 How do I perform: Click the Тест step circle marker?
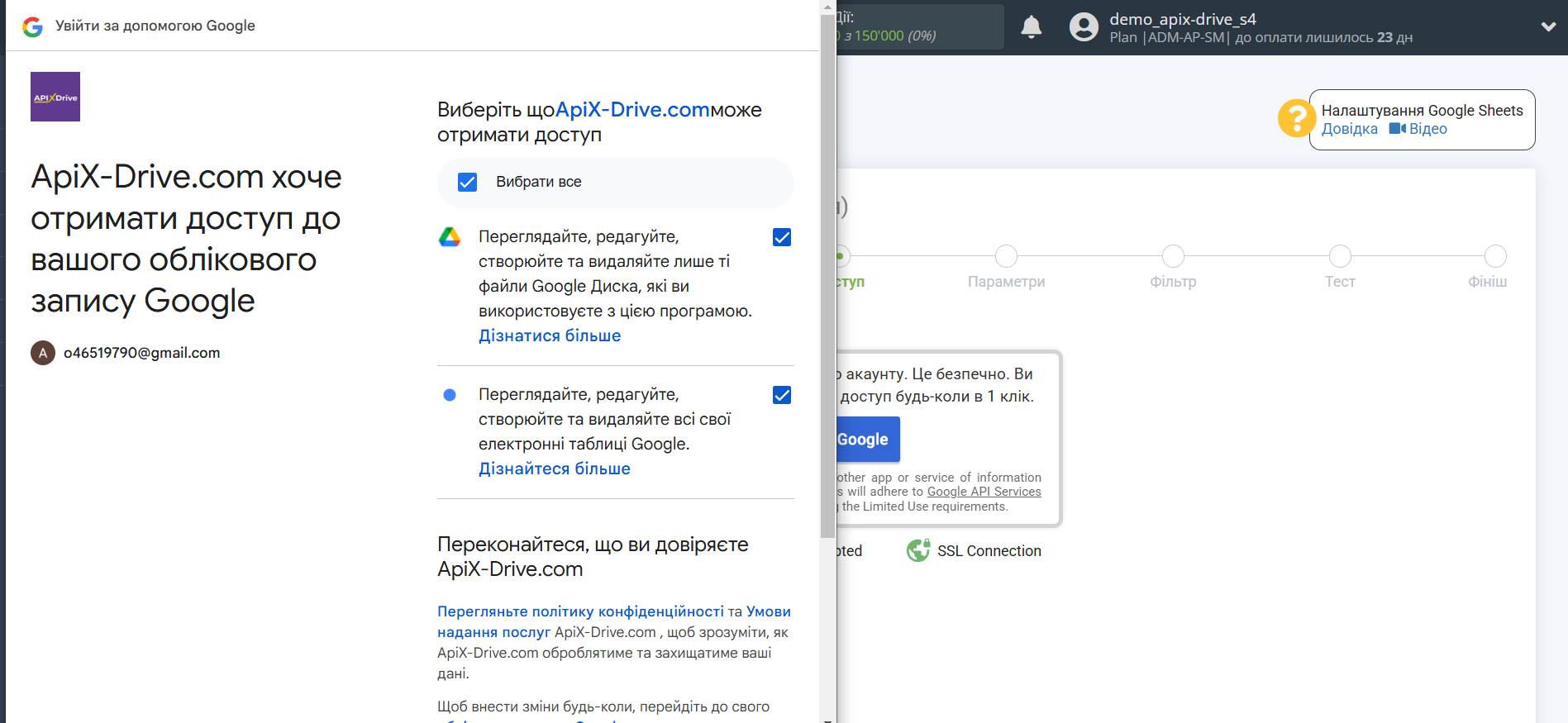click(x=1340, y=256)
